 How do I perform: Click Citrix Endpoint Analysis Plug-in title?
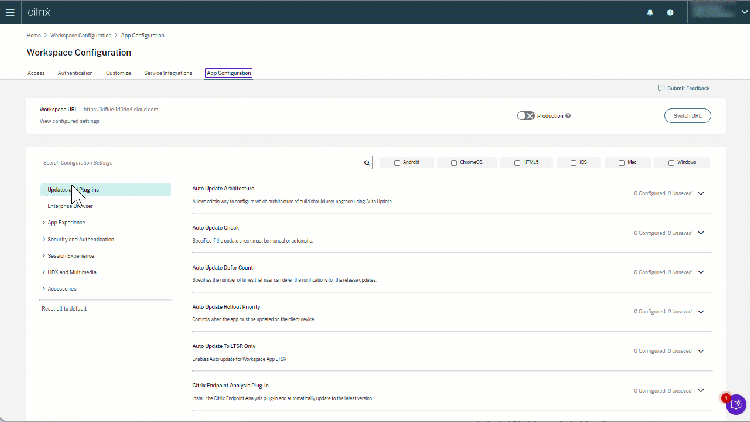[231, 385]
